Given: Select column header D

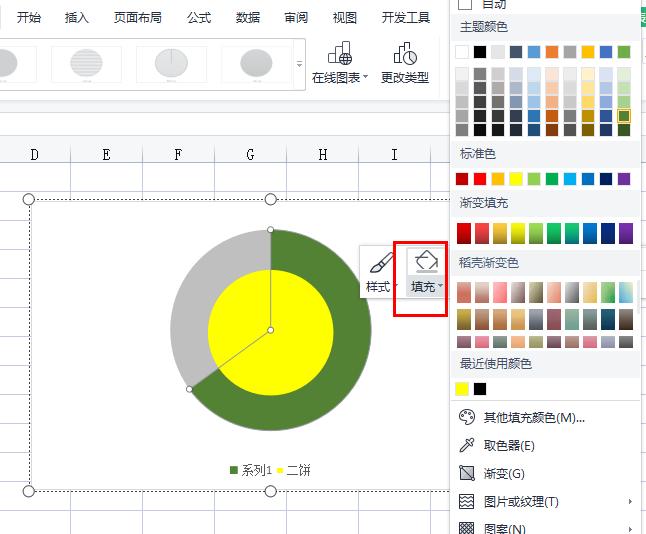Looking at the screenshot, I should (x=35, y=155).
